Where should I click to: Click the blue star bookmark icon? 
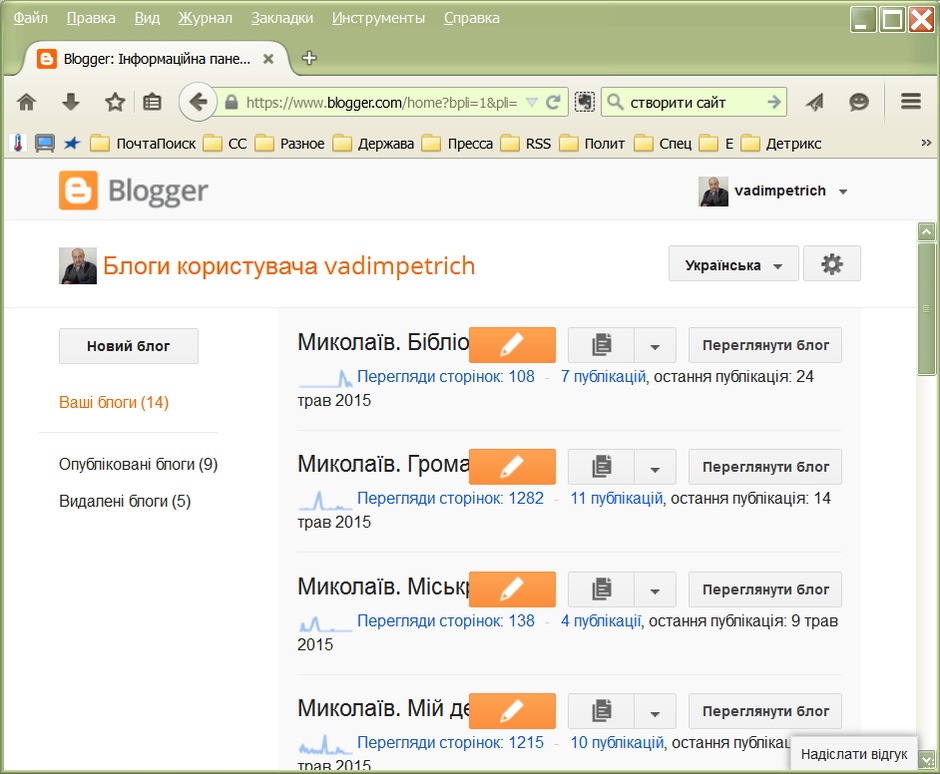click(72, 144)
